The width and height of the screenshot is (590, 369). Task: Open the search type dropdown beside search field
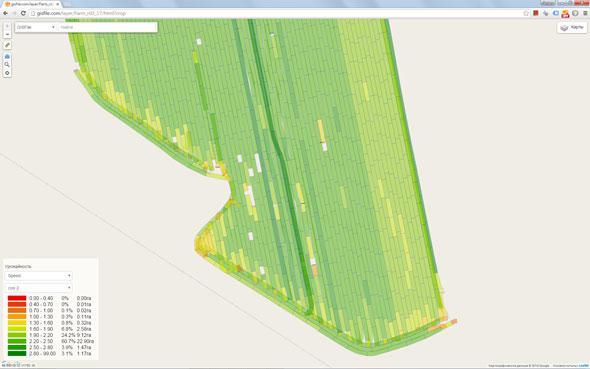coord(36,27)
